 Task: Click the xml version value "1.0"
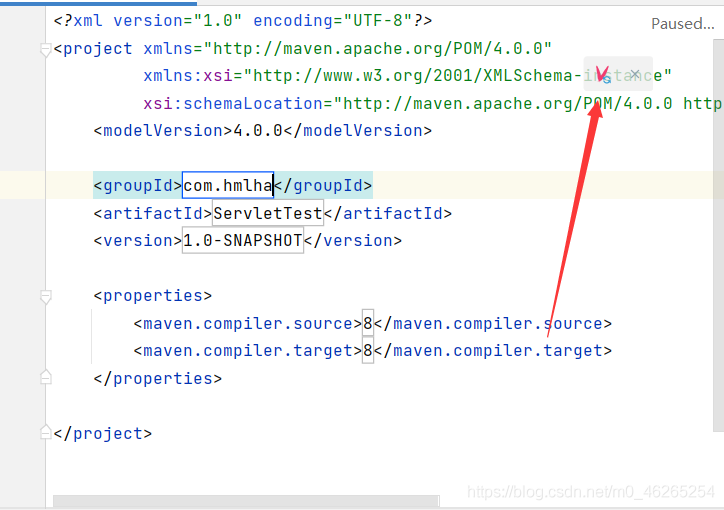[x=217, y=21]
